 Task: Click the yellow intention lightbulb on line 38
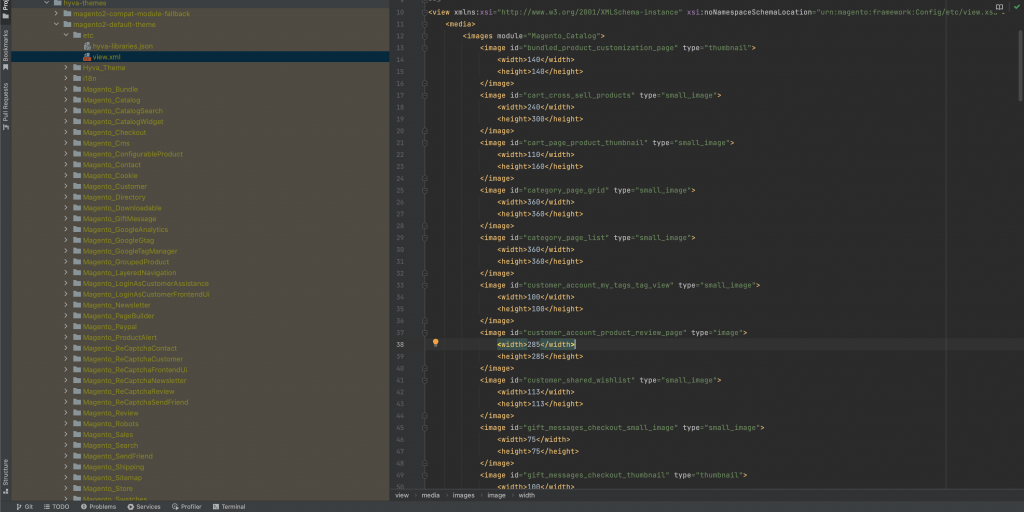[436, 343]
